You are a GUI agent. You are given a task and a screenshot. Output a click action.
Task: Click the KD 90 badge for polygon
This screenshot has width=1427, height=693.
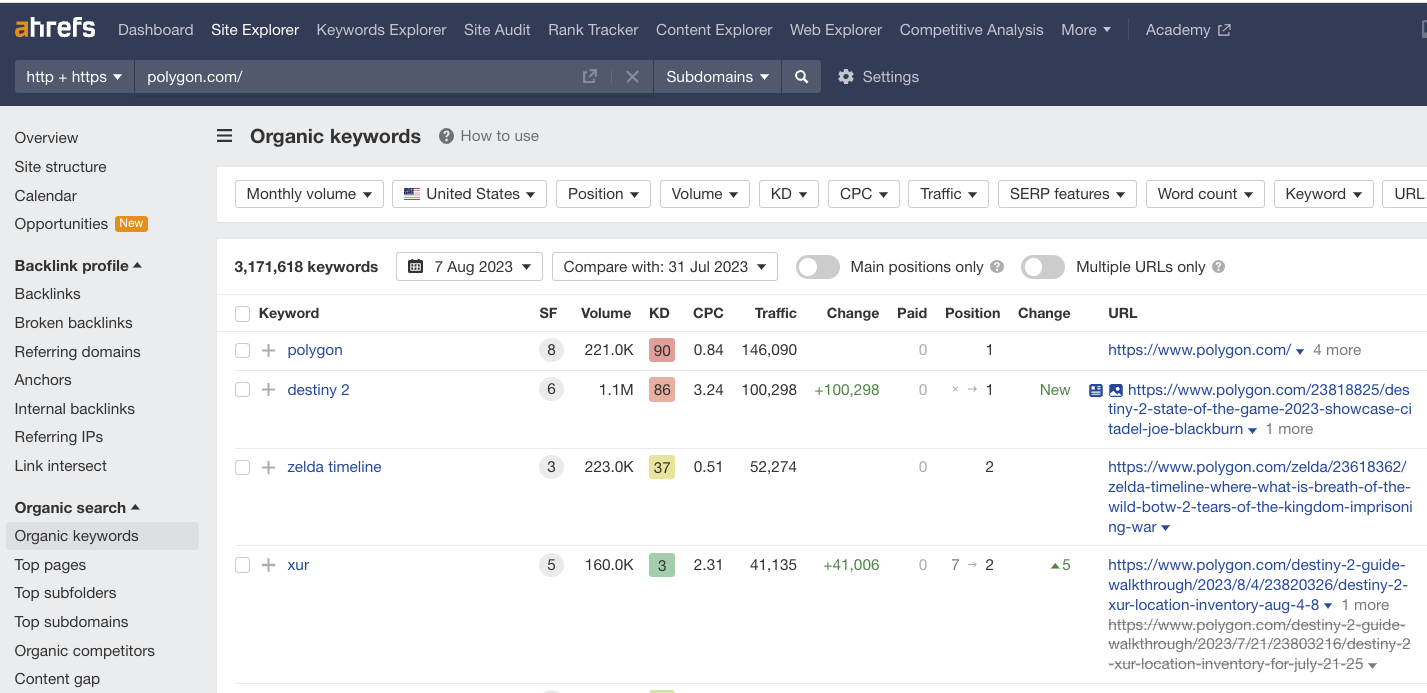[x=661, y=350]
